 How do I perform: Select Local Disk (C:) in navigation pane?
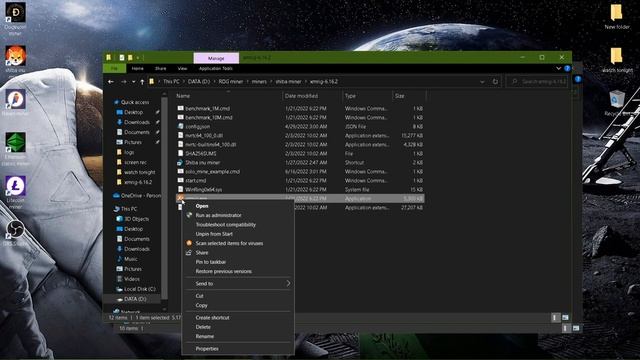coord(140,289)
